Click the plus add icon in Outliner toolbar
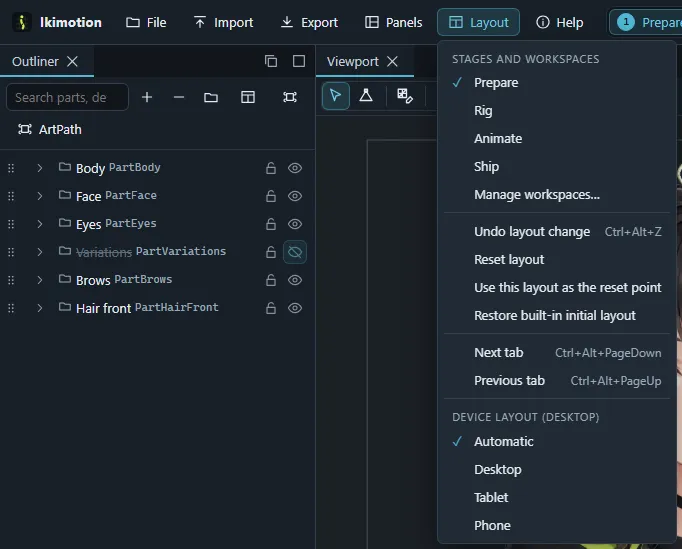The image size is (682, 549). click(147, 97)
